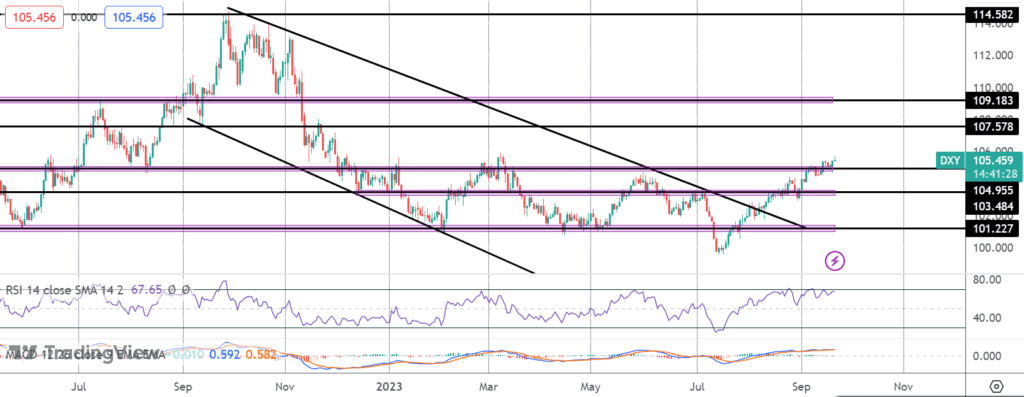The width and height of the screenshot is (1024, 397).
Task: Click the red 105.456 price box
Action: pos(34,18)
